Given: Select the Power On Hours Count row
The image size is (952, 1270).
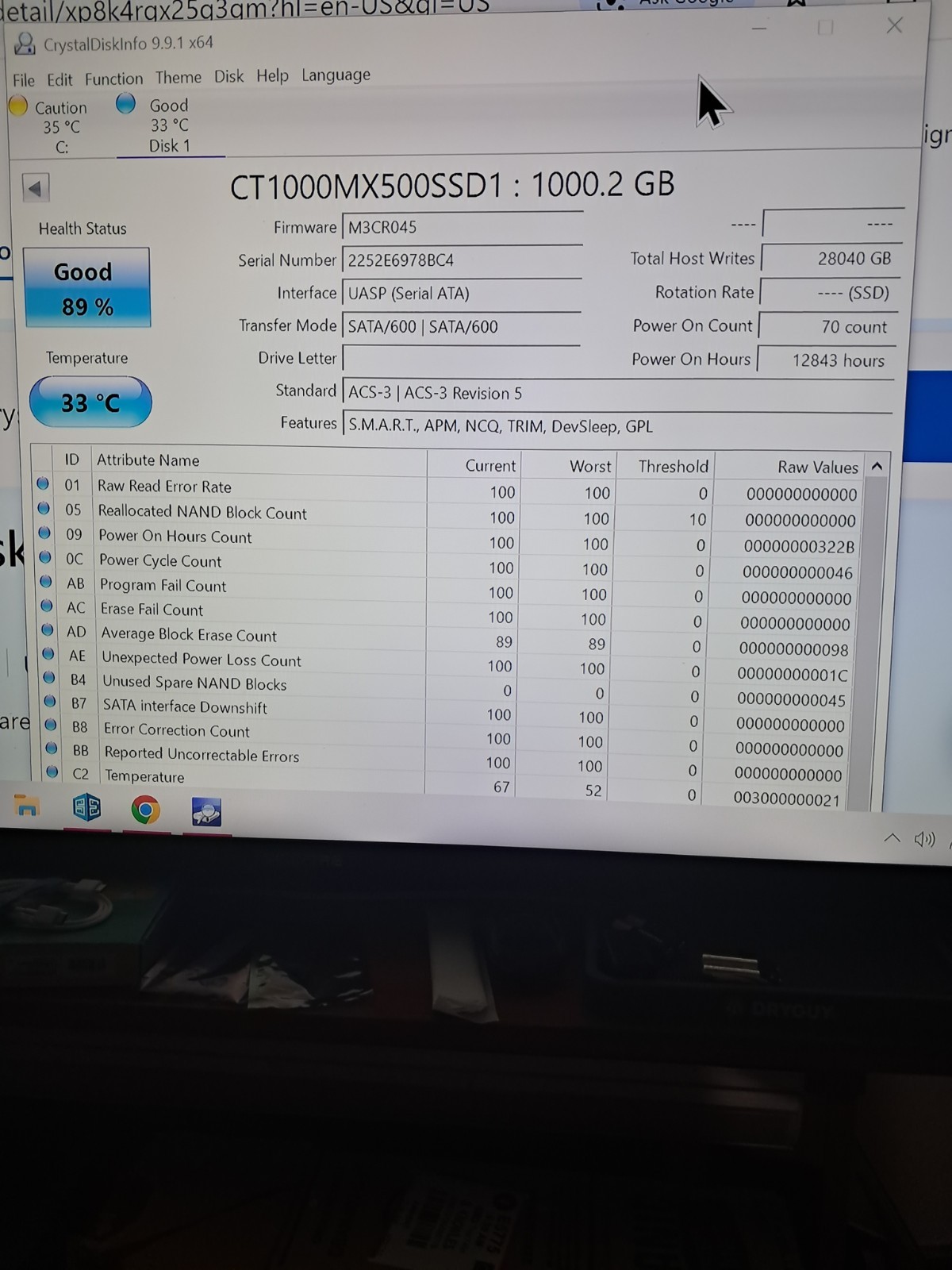Looking at the screenshot, I should point(448,540).
